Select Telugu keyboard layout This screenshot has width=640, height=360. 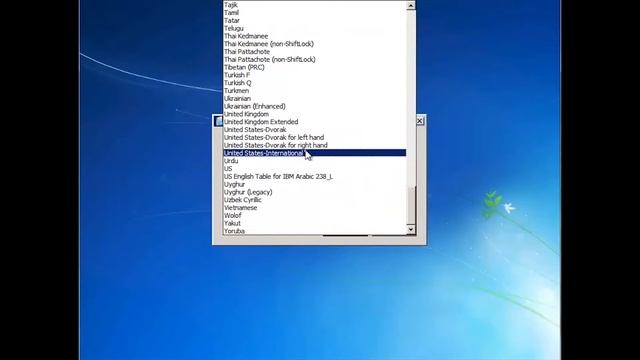[x=315, y=28]
